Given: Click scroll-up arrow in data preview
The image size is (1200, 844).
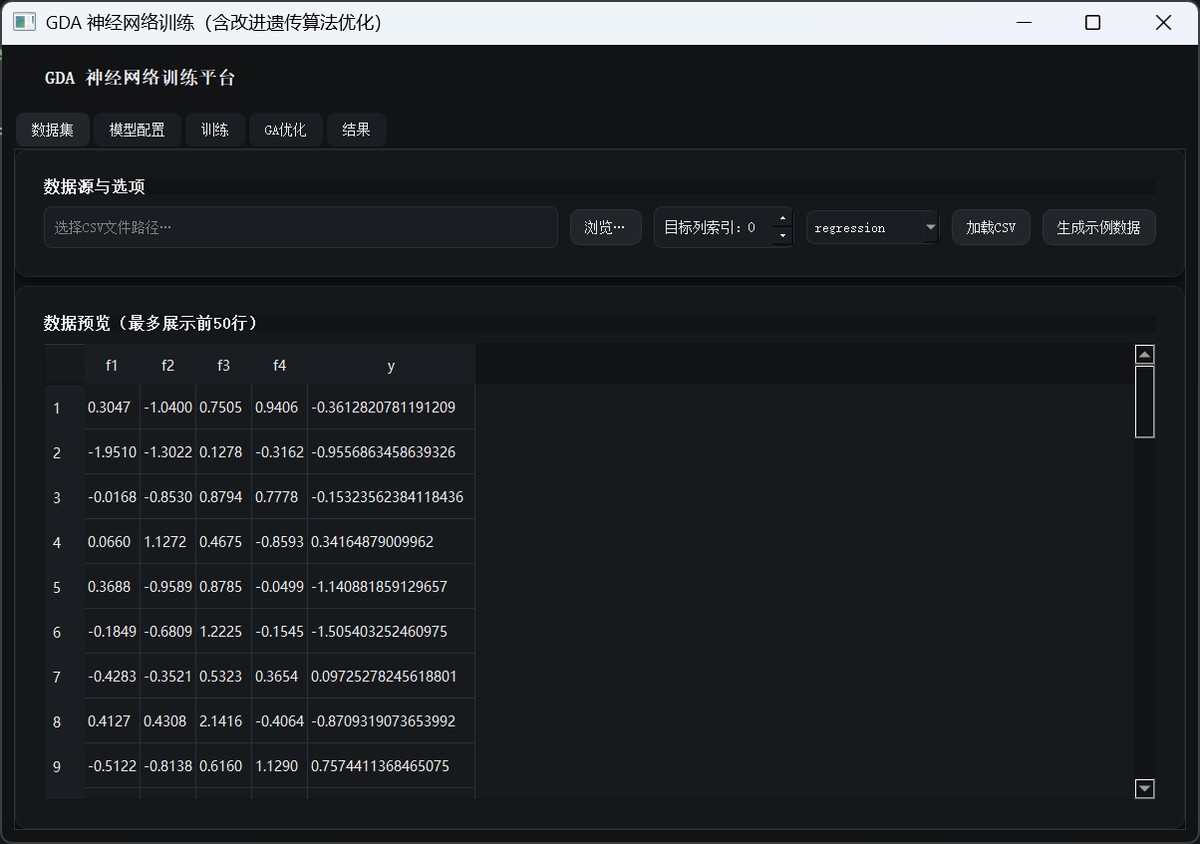Looking at the screenshot, I should (1145, 354).
